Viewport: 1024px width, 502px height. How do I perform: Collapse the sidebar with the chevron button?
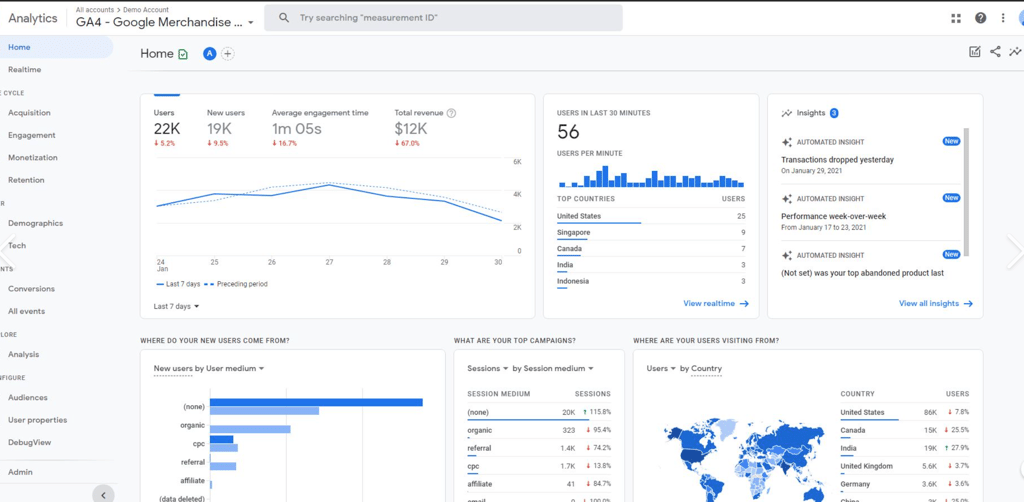[x=103, y=494]
